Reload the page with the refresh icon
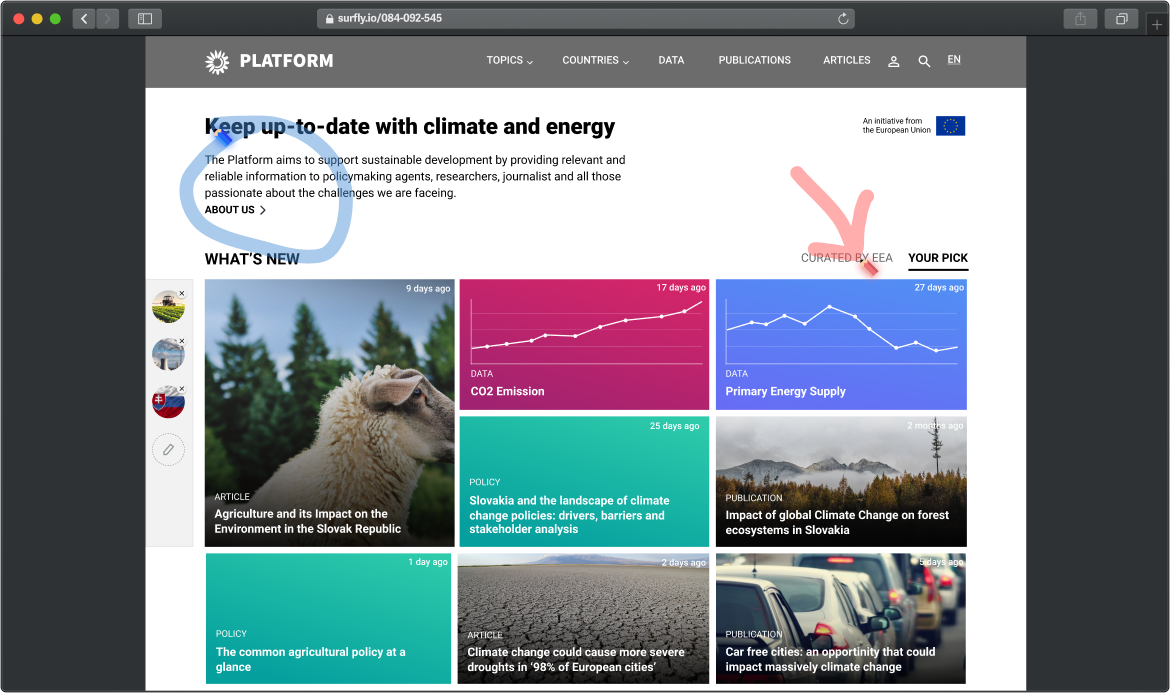The image size is (1170, 693). coord(843,18)
